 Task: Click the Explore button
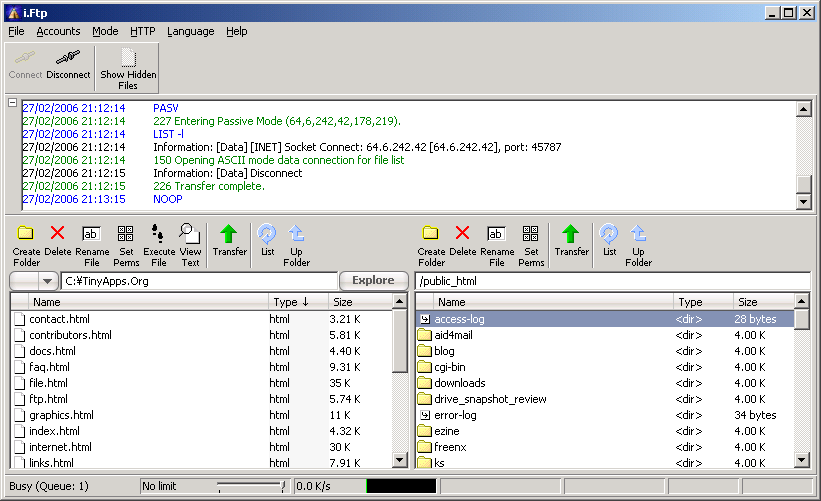(373, 281)
